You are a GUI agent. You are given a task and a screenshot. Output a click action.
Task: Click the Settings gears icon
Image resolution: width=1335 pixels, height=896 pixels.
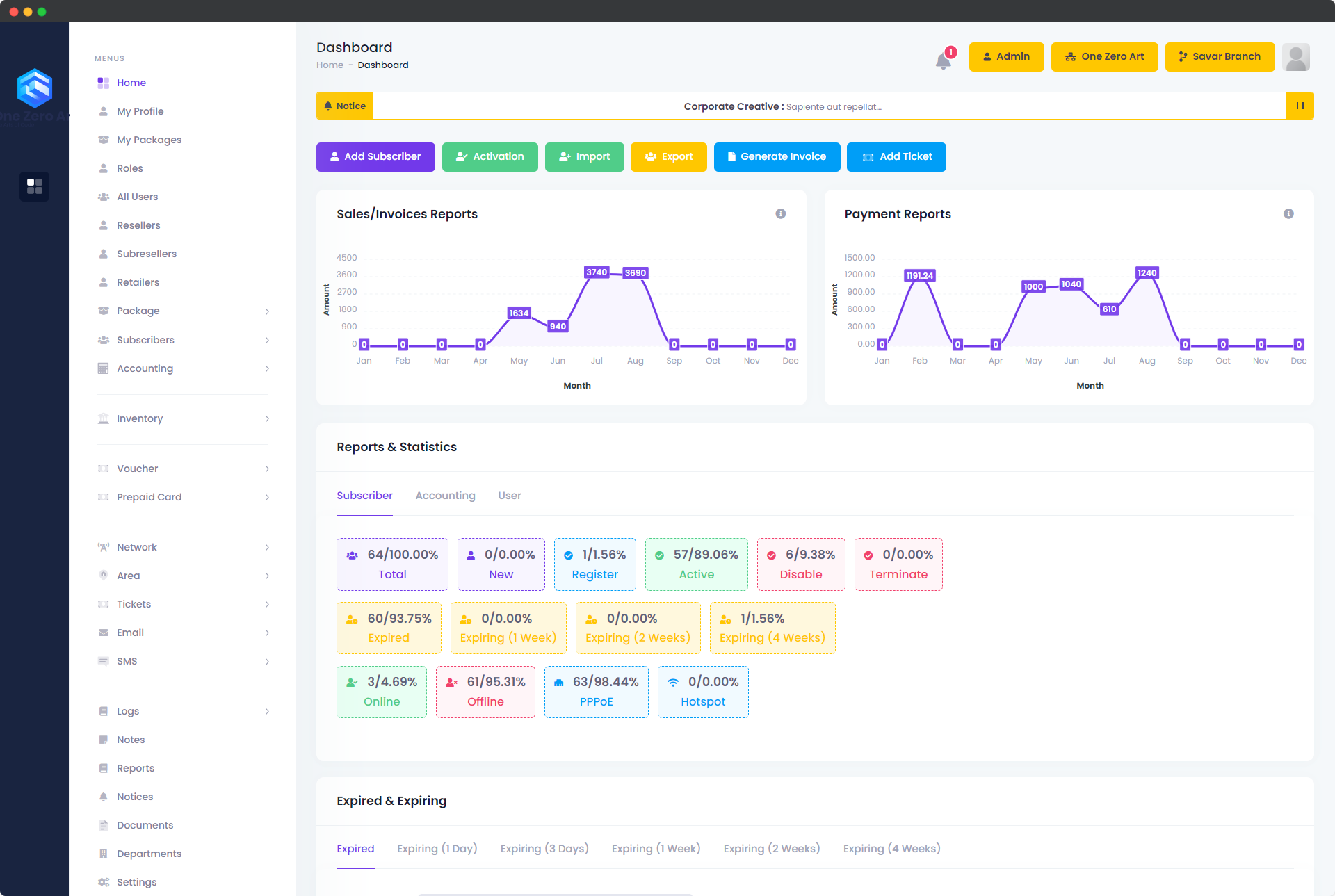tap(104, 882)
